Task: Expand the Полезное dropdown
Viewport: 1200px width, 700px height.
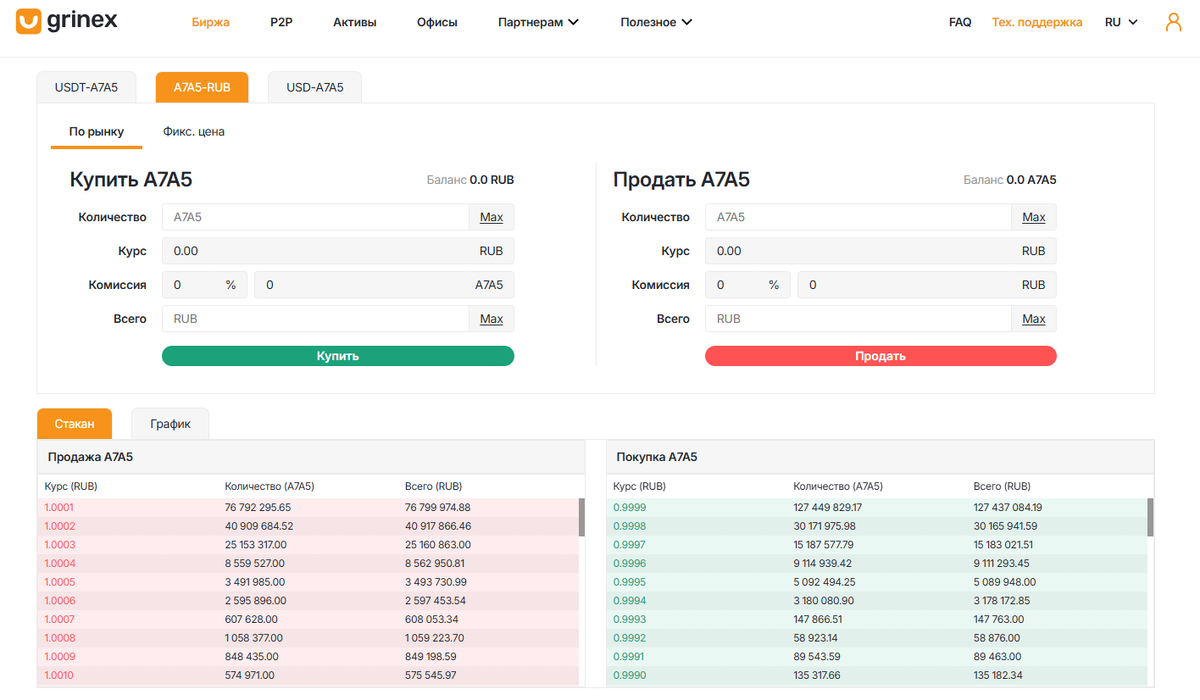Action: 656,22
